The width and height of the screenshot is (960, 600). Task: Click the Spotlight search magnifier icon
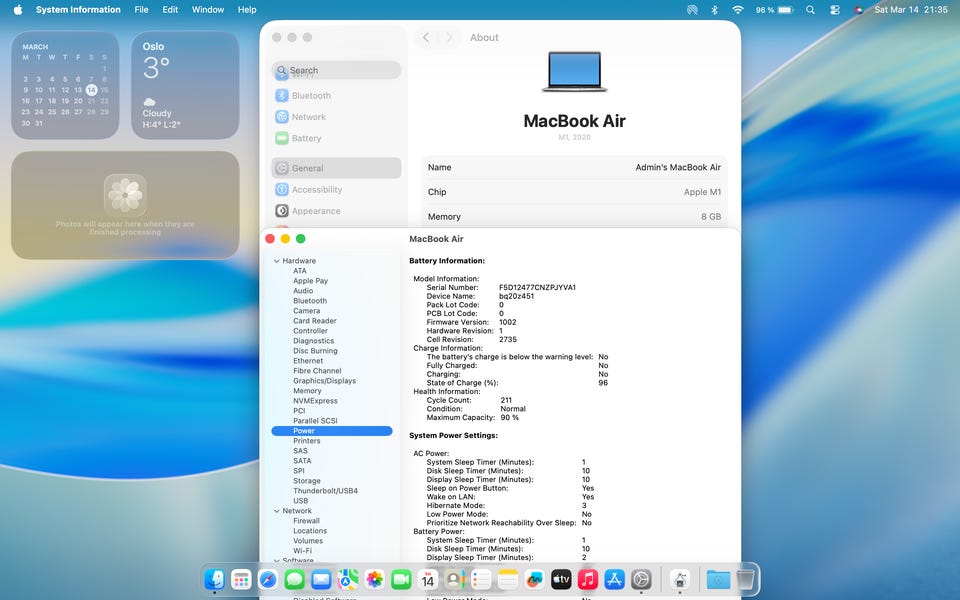(x=809, y=10)
